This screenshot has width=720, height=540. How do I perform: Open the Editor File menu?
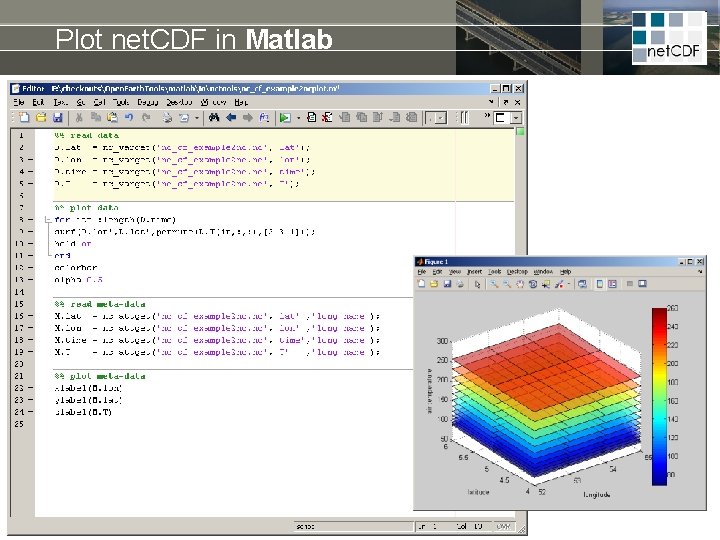(x=19, y=102)
